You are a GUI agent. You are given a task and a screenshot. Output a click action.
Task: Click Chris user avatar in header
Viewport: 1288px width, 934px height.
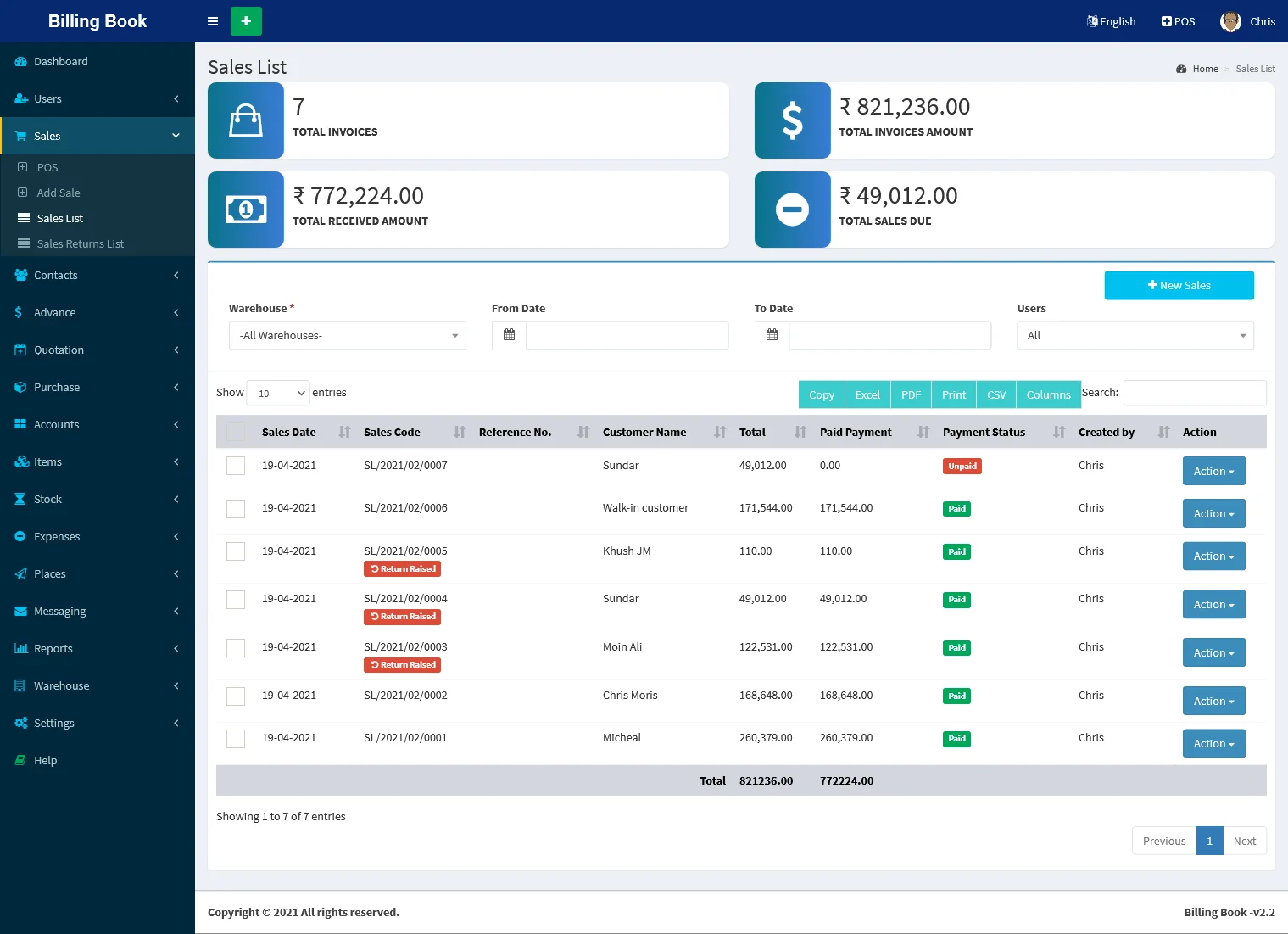click(1230, 21)
